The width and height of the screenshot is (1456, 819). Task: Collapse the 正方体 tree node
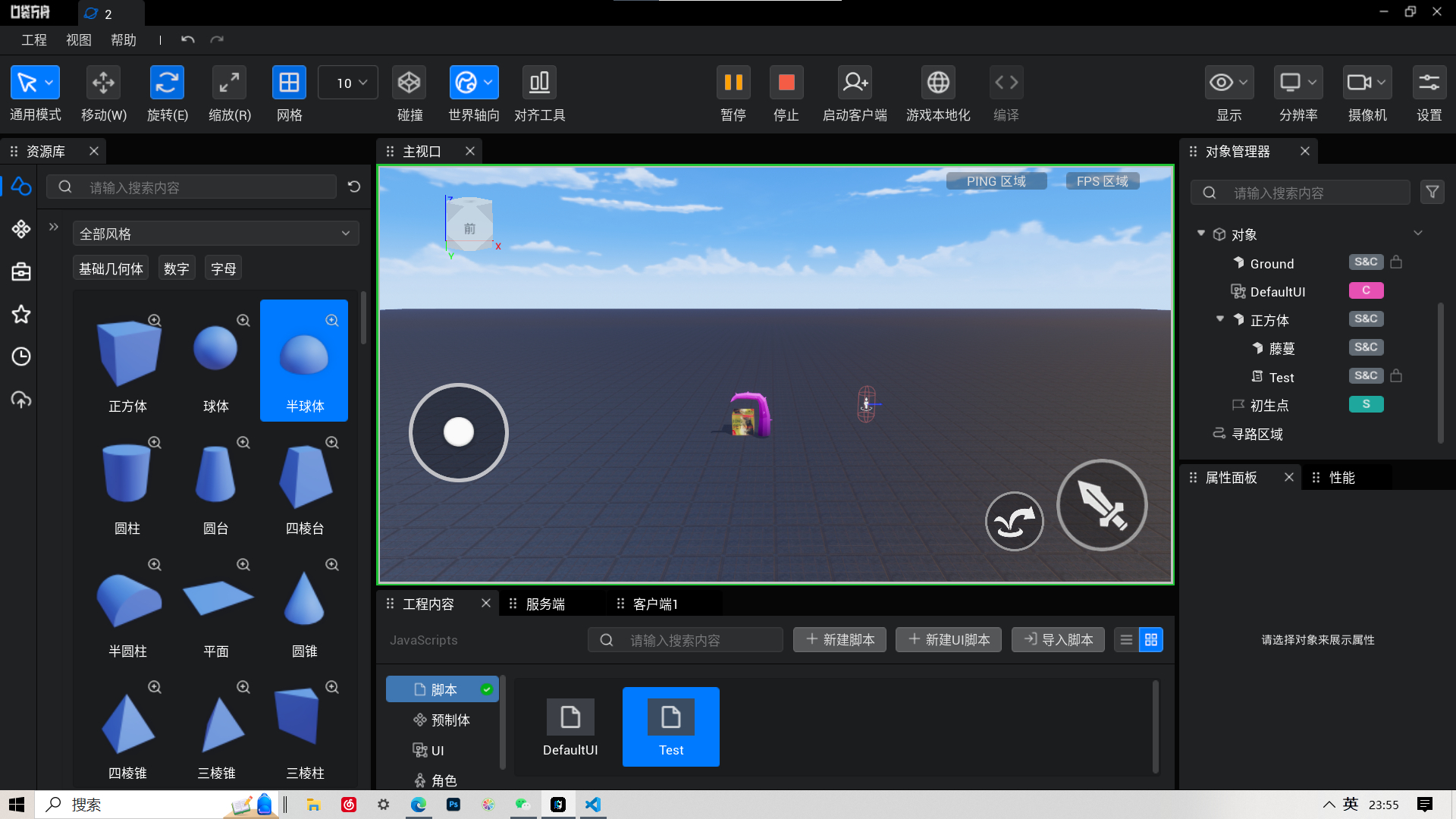pyautogui.click(x=1220, y=319)
